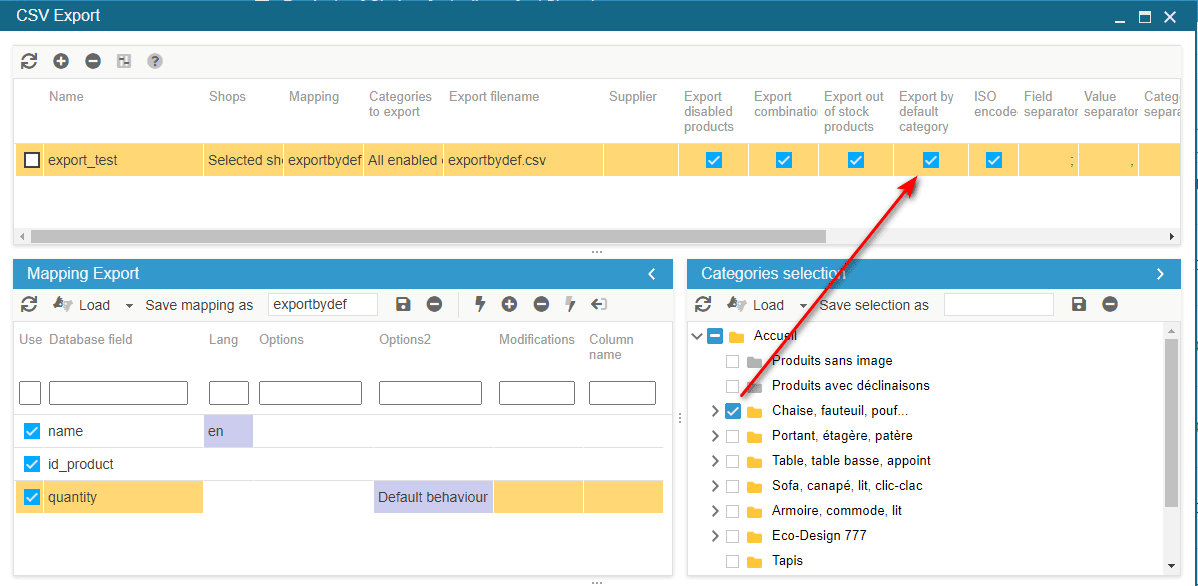This screenshot has height=586, width=1198.
Task: Refresh the CSV Export script list
Action: coord(29,61)
